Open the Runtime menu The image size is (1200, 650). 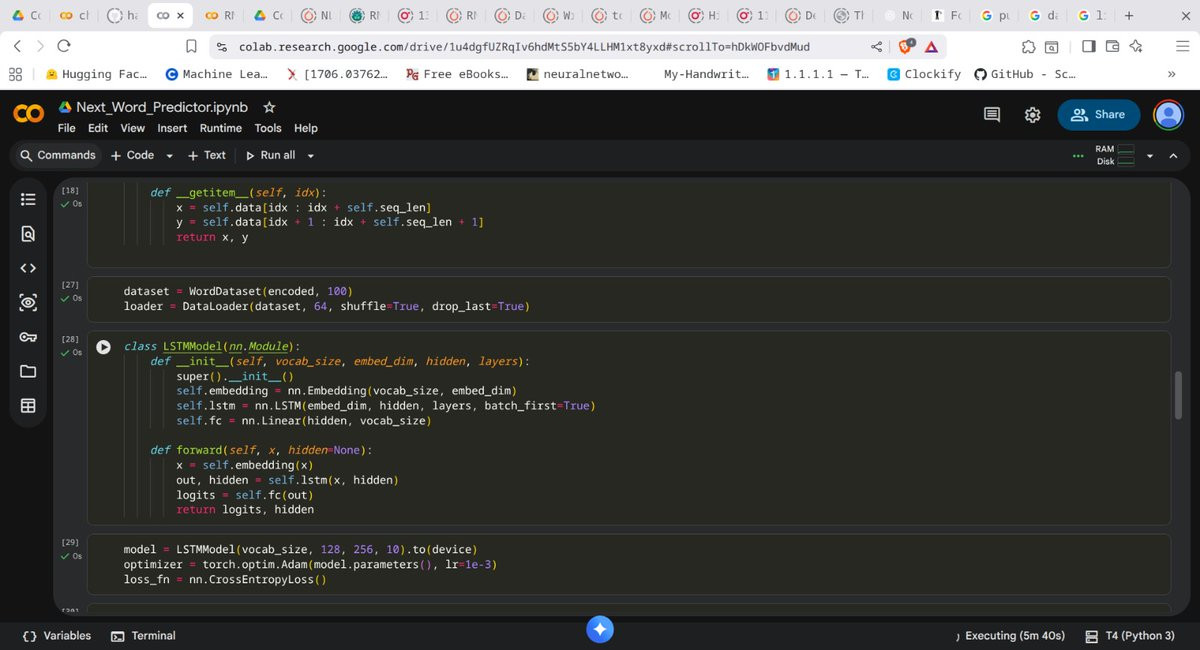point(220,128)
